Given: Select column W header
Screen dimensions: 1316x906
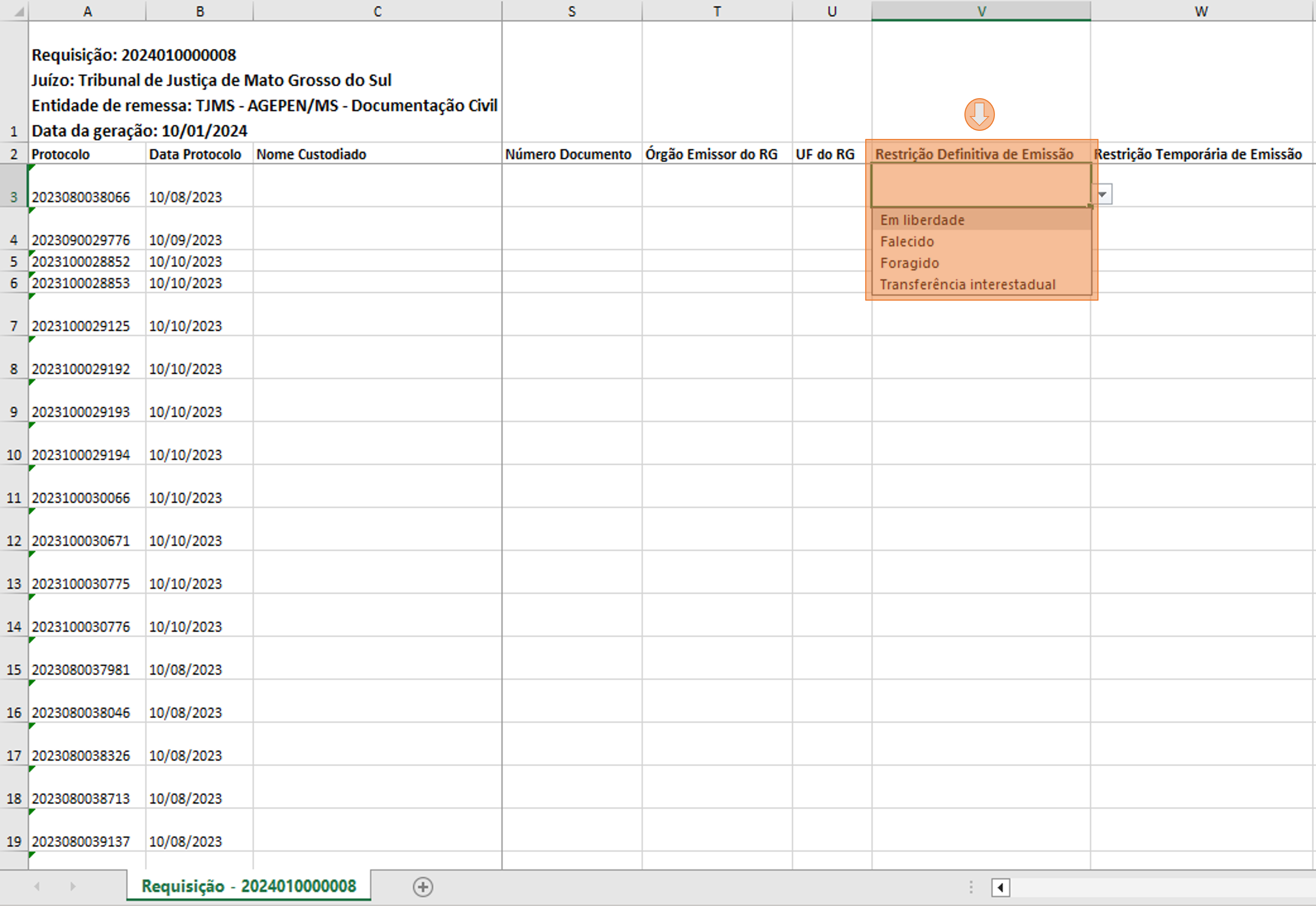Looking at the screenshot, I should (1202, 11).
